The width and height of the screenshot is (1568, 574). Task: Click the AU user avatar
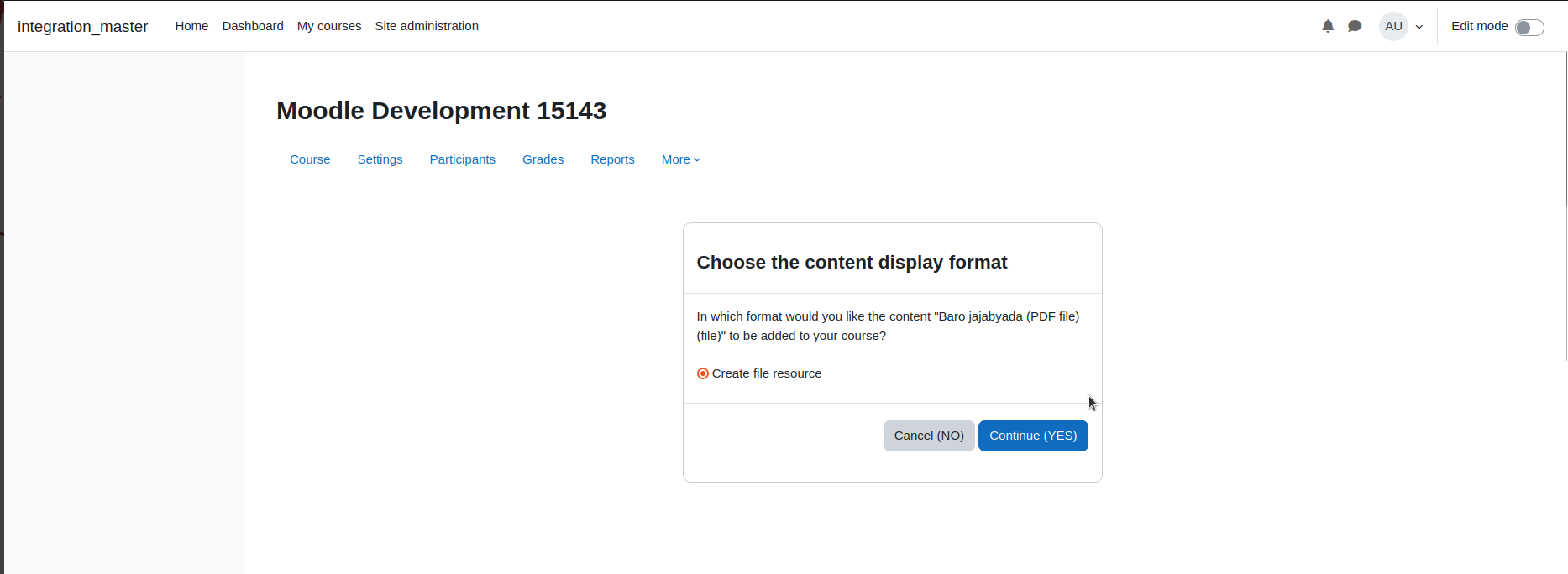pyautogui.click(x=1393, y=26)
